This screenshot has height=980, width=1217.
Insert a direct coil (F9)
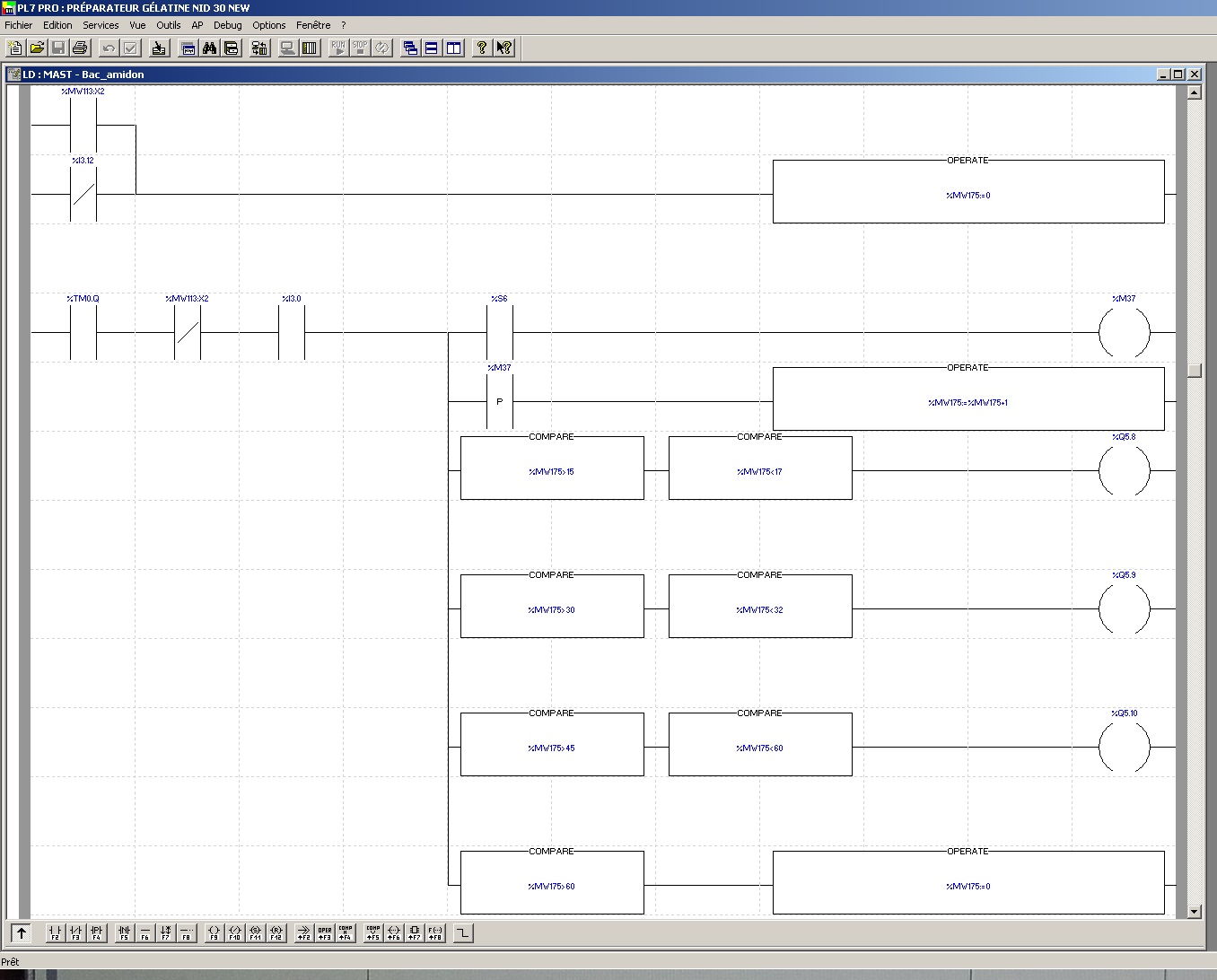point(214,933)
